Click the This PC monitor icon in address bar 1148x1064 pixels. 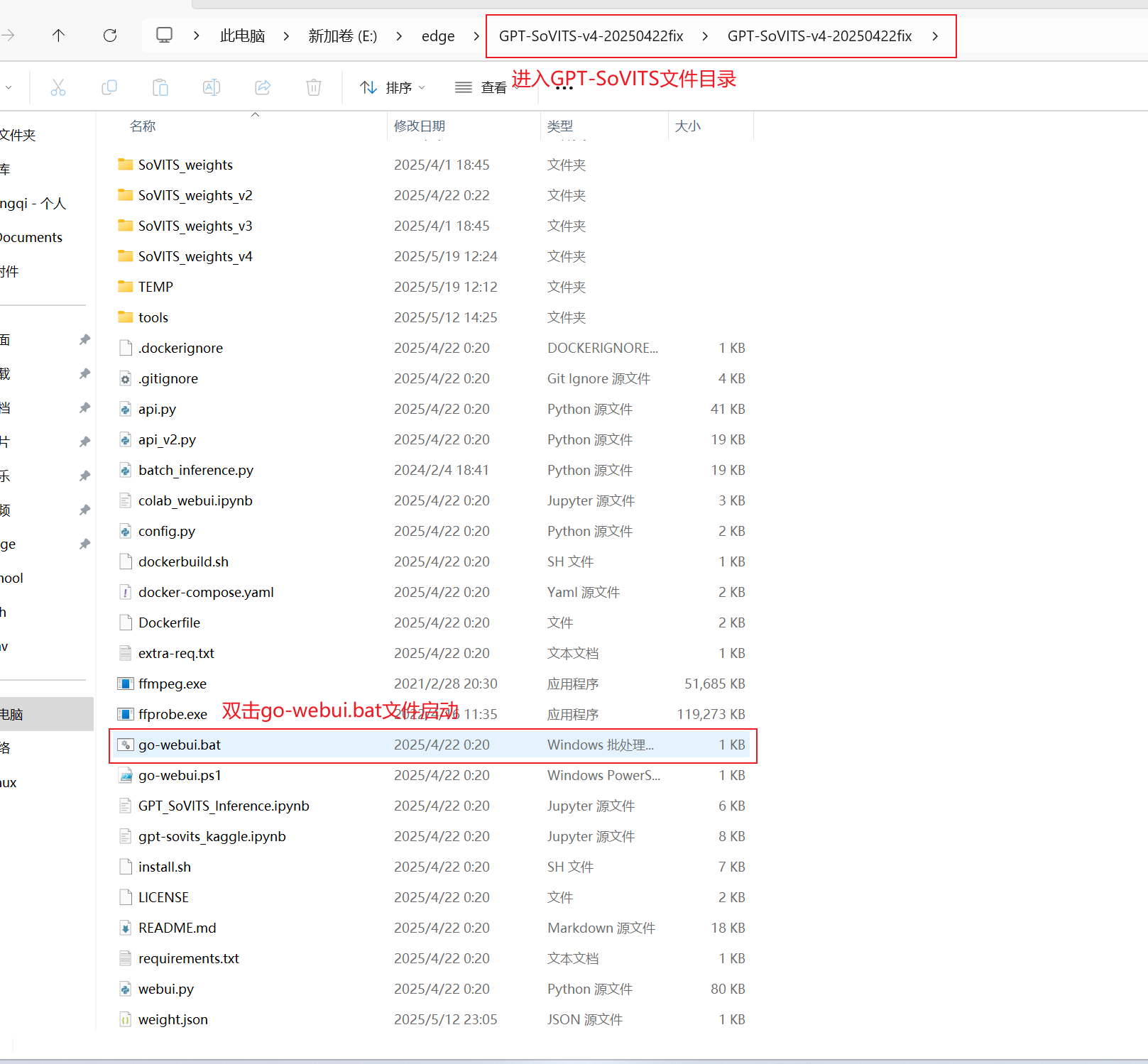[165, 35]
